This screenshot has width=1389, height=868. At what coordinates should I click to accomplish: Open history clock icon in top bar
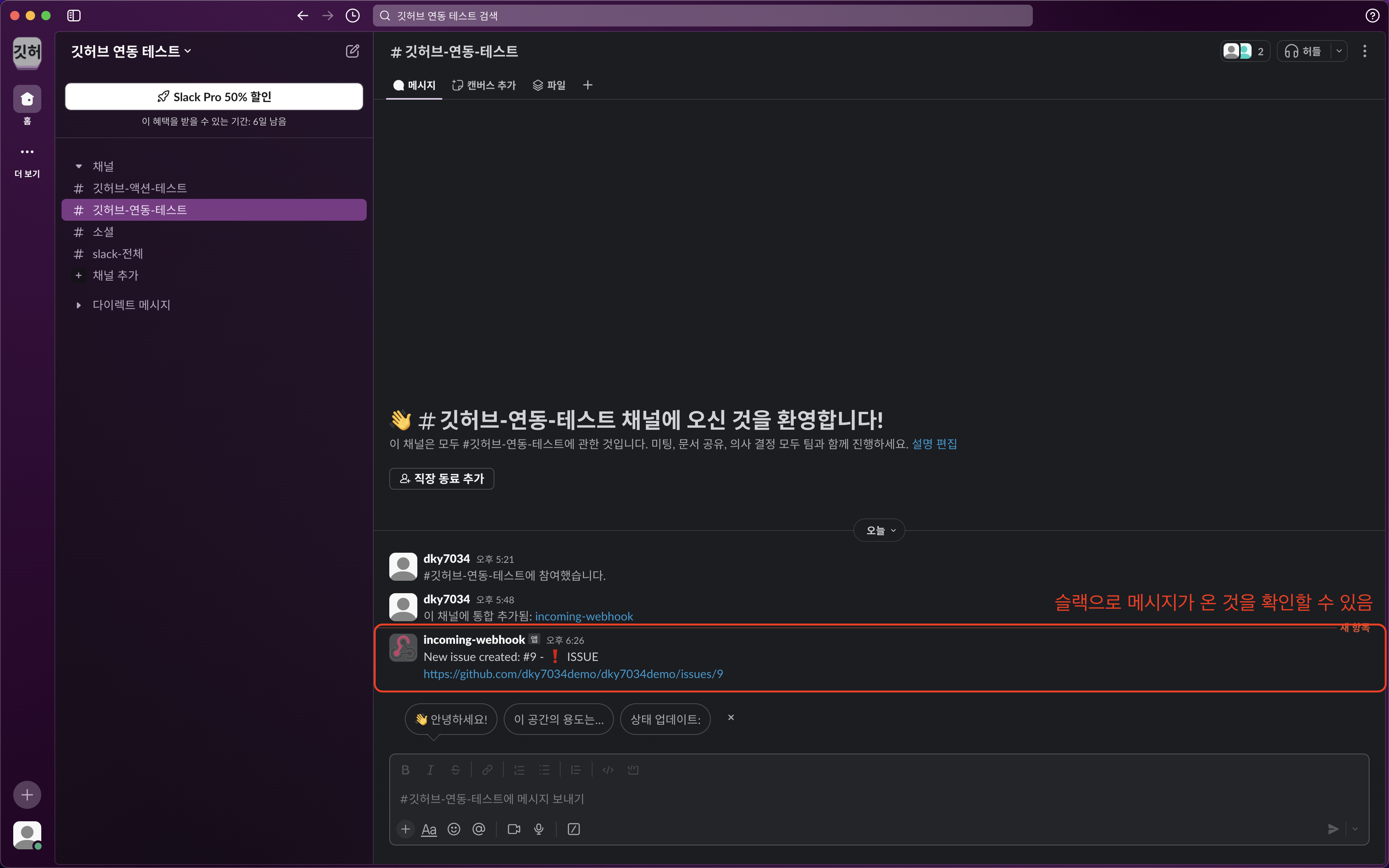(352, 16)
